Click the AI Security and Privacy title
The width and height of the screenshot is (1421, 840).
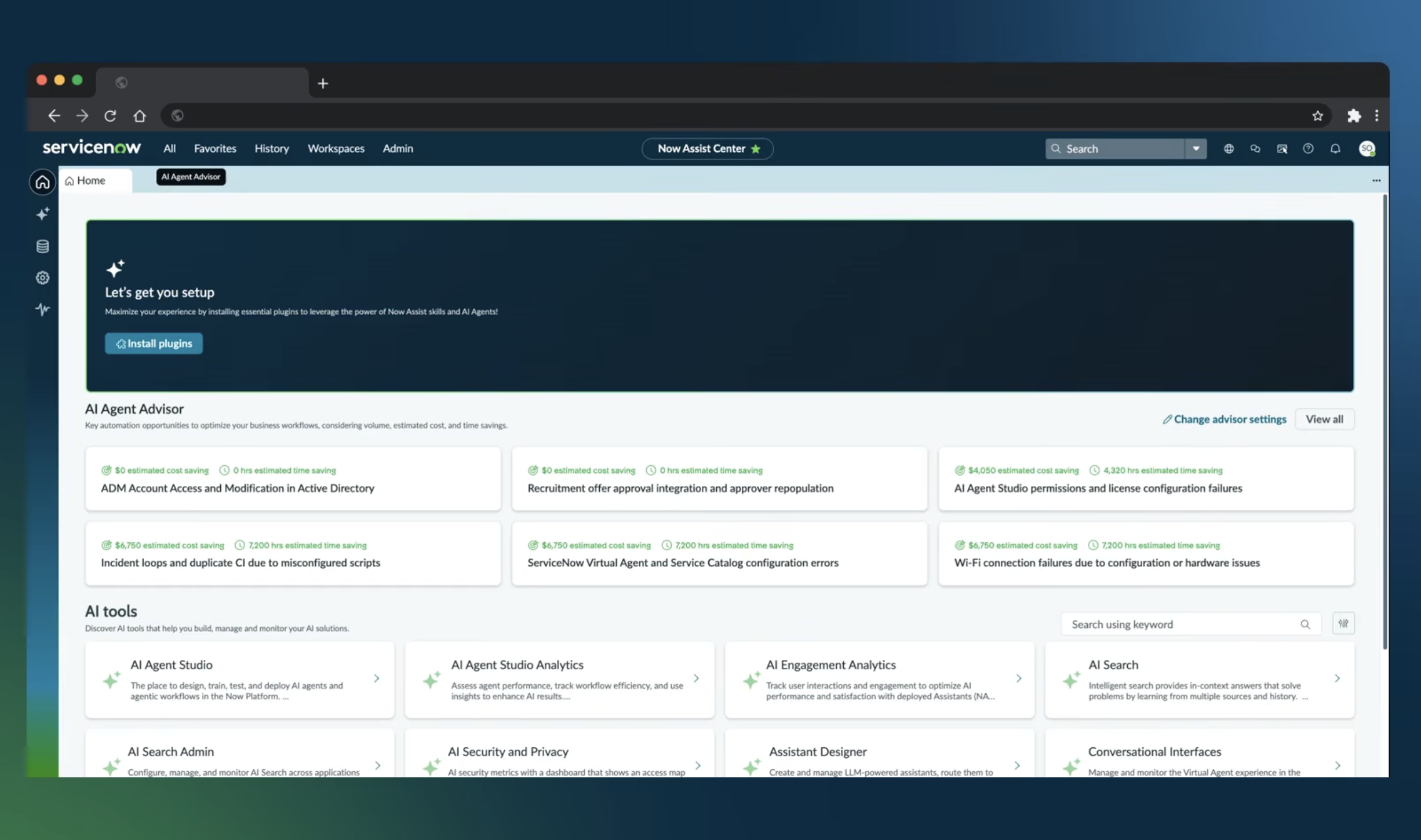coord(508,752)
